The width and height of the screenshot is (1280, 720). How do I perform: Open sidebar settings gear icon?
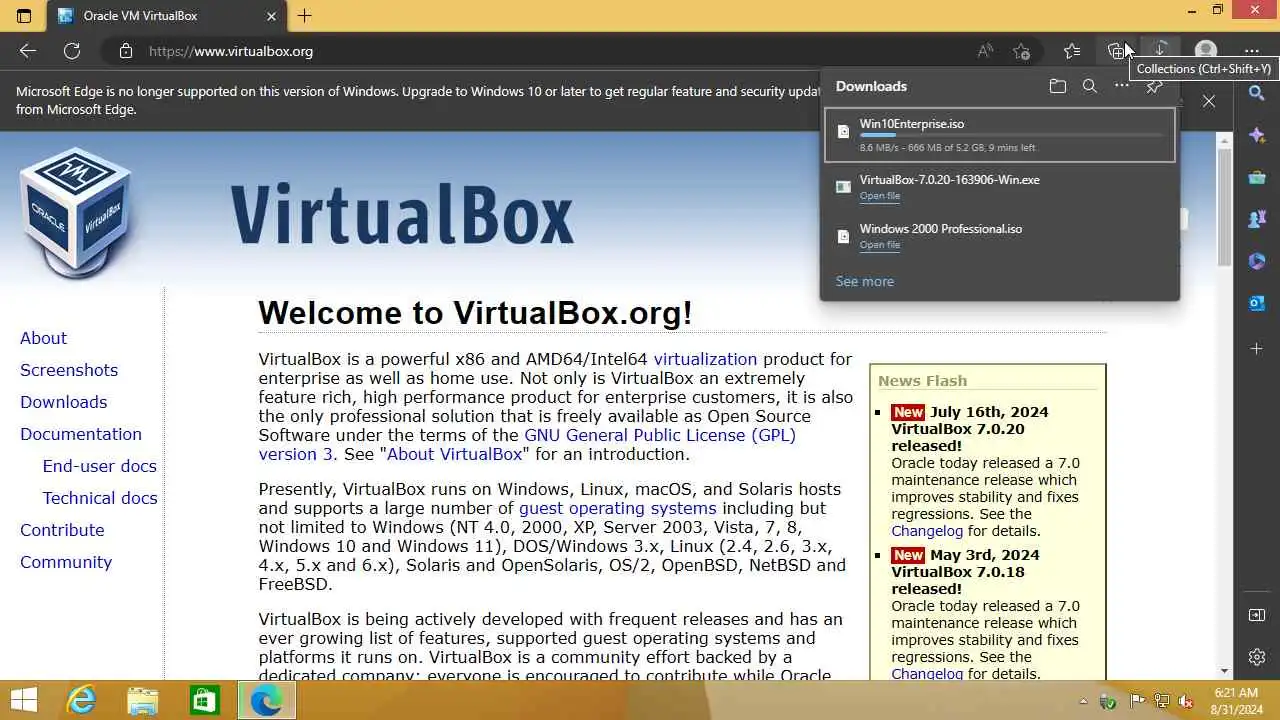click(x=1257, y=657)
